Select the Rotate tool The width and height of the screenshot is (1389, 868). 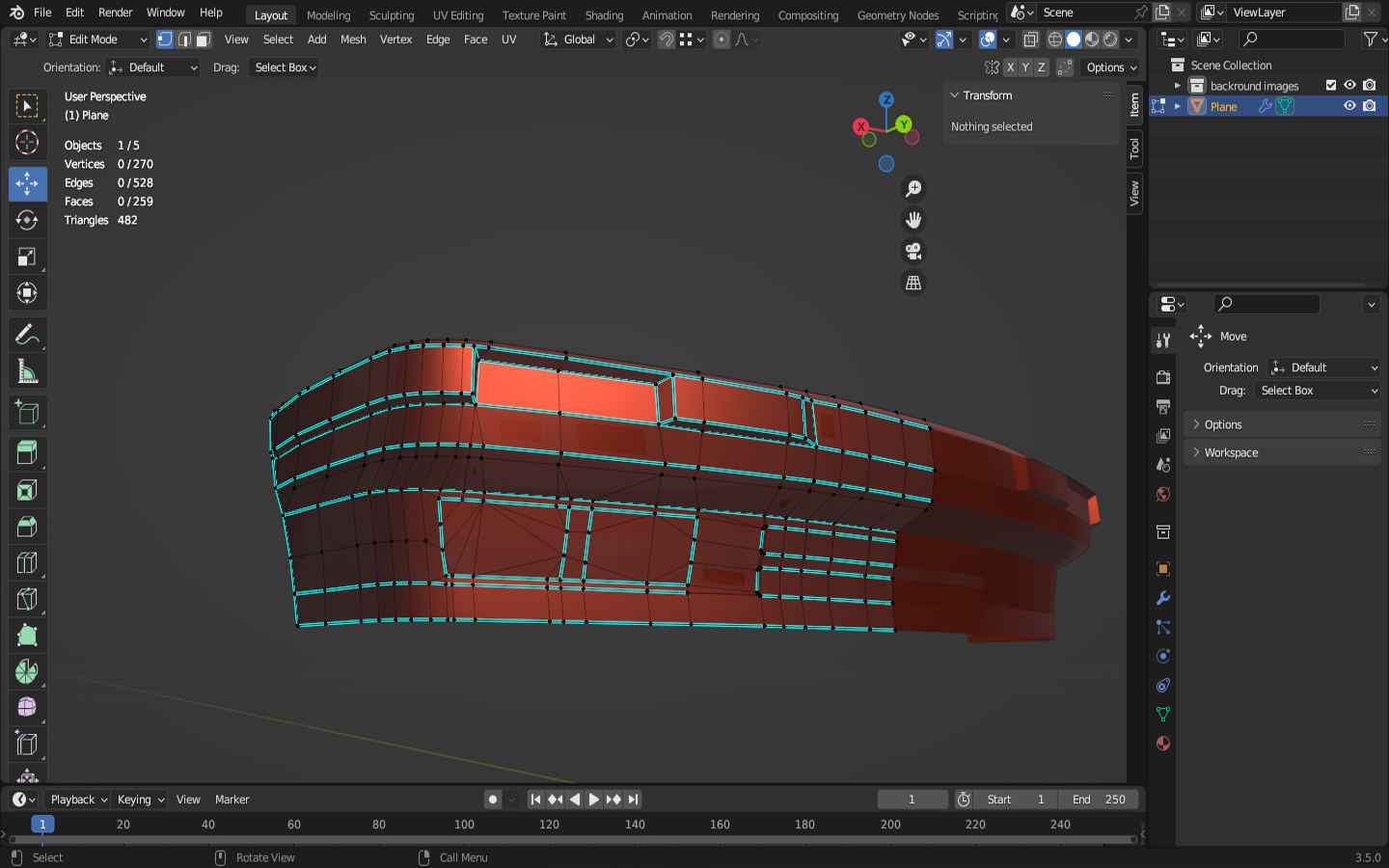pyautogui.click(x=27, y=220)
